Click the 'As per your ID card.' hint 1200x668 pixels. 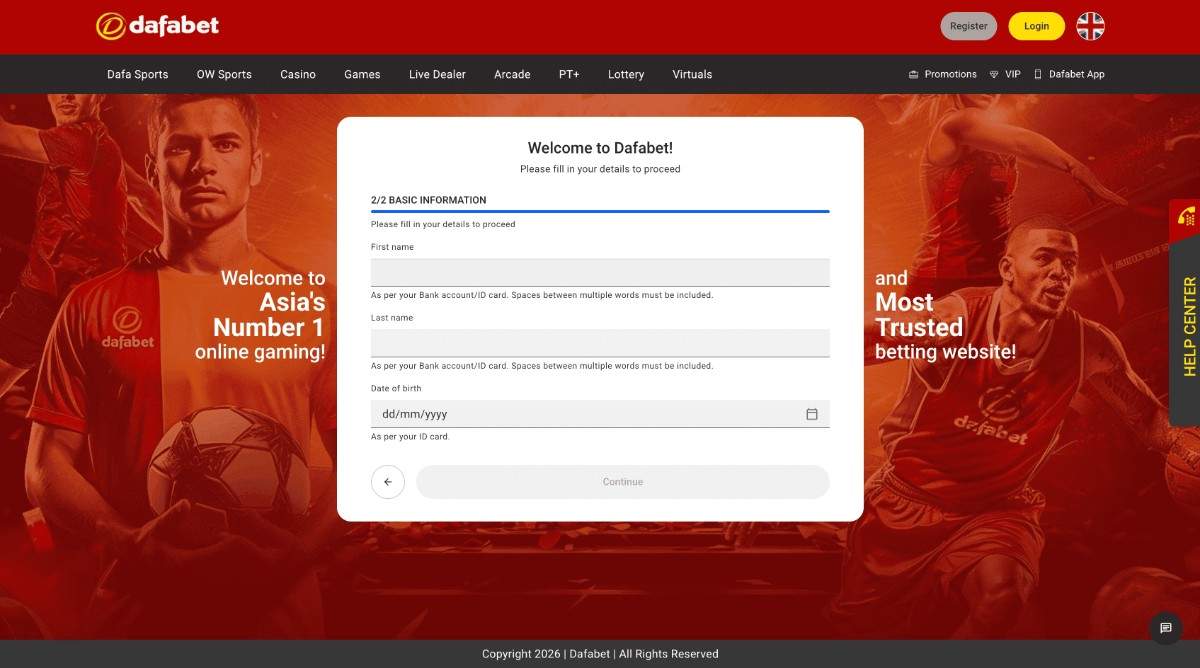click(410, 437)
